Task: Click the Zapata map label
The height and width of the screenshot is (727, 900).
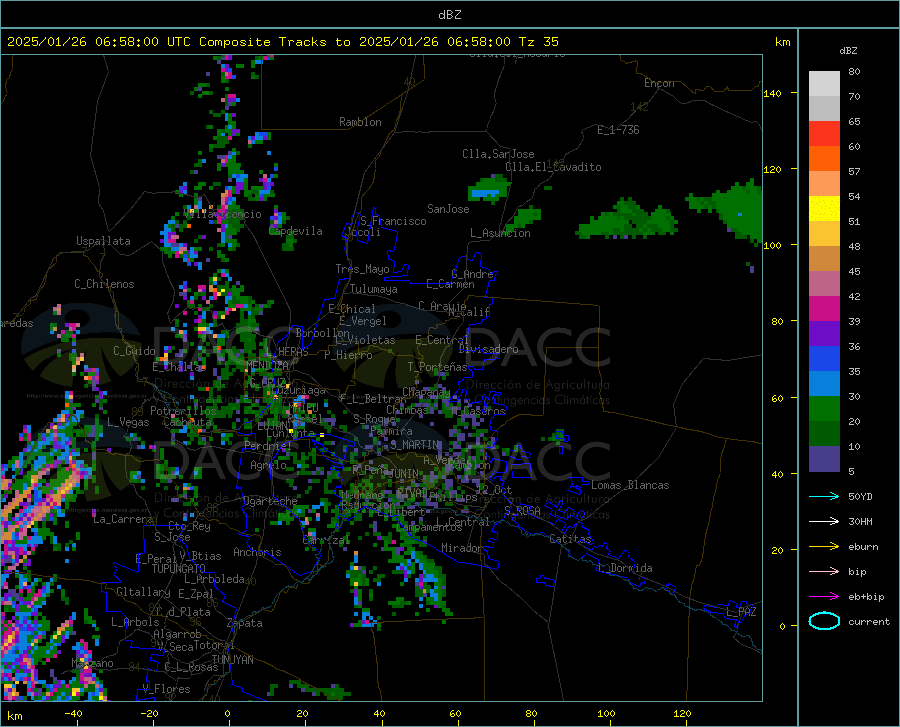Action: coord(245,623)
